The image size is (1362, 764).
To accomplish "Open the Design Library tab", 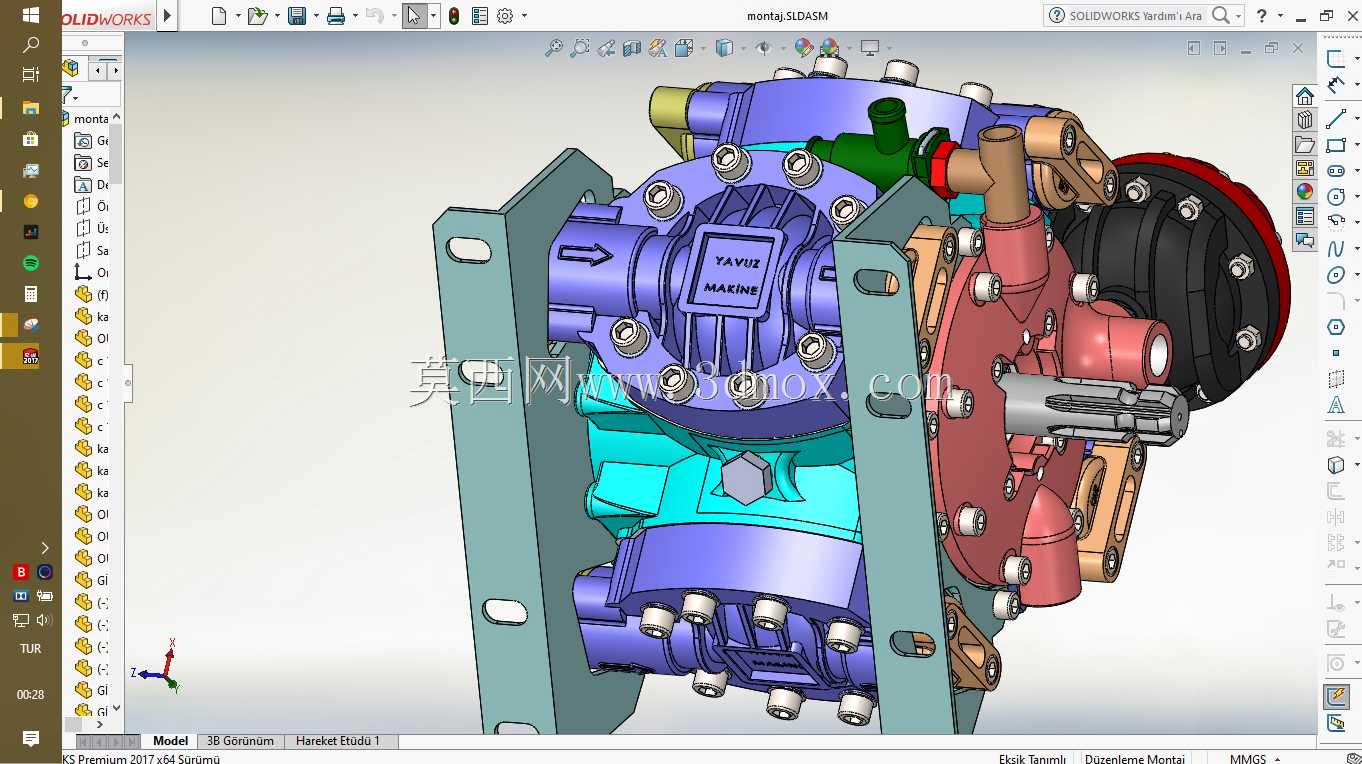I will [1304, 120].
